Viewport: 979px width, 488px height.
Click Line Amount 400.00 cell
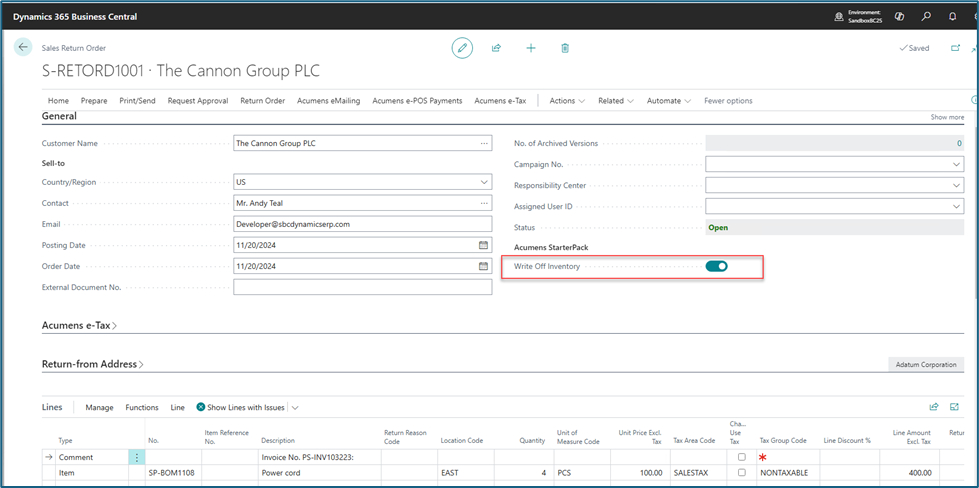pos(909,473)
